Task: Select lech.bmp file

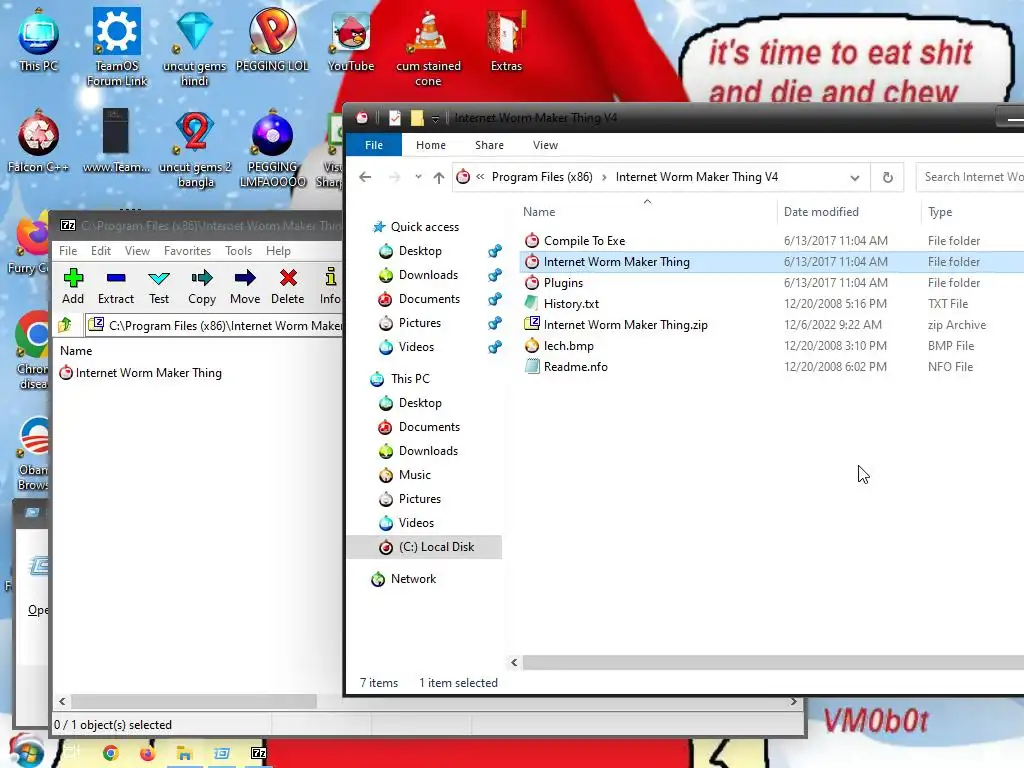Action: [568, 345]
